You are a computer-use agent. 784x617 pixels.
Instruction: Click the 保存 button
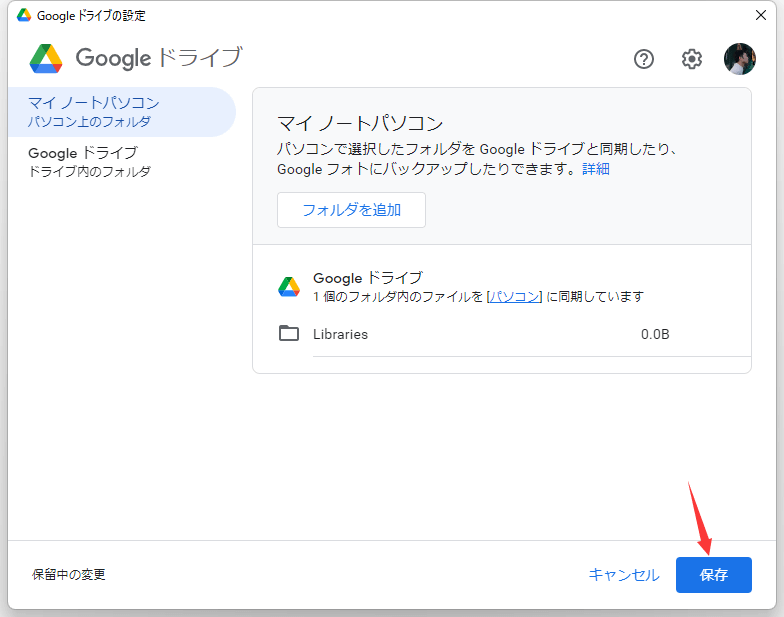[714, 575]
